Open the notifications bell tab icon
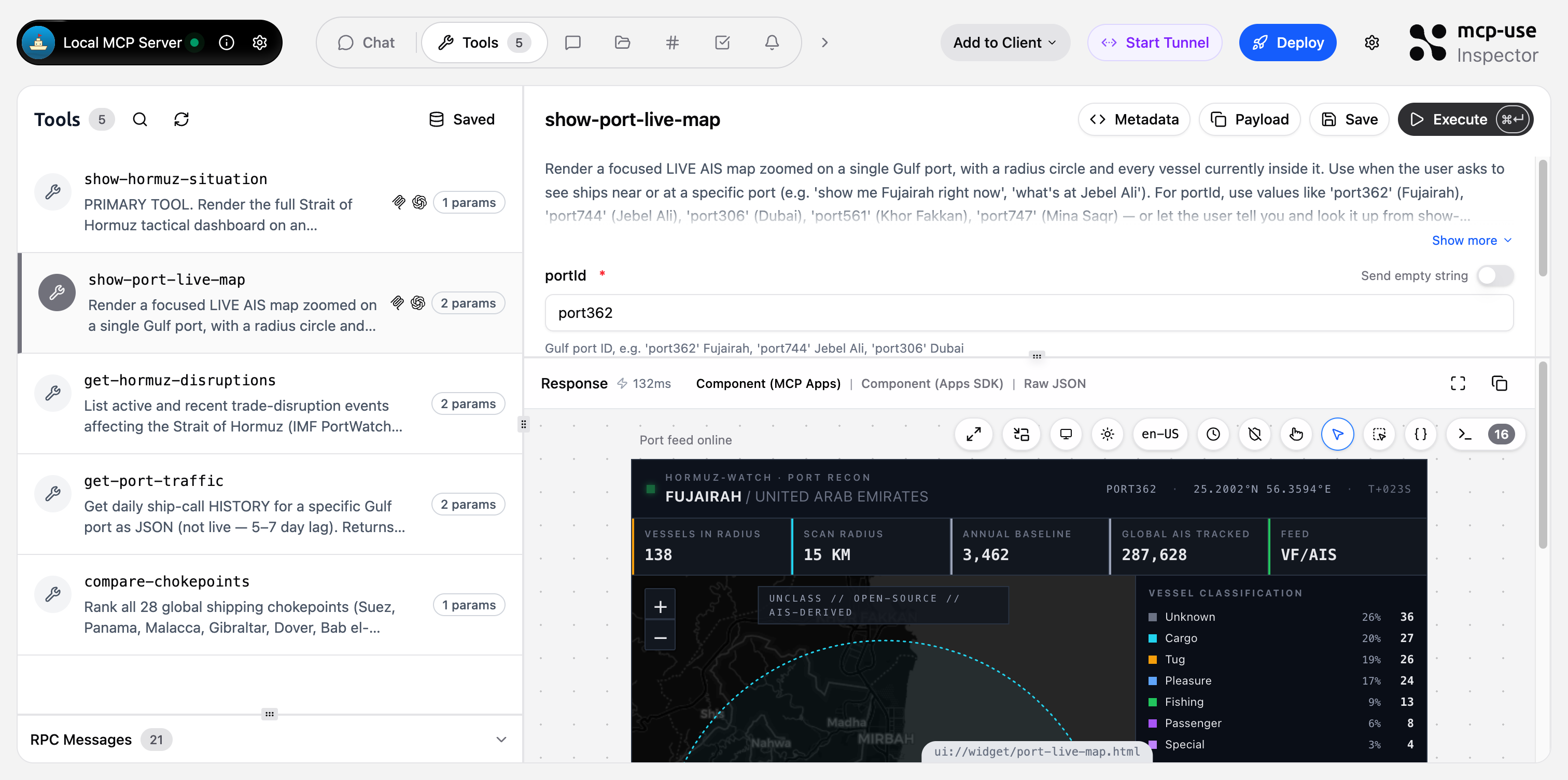 [x=771, y=43]
